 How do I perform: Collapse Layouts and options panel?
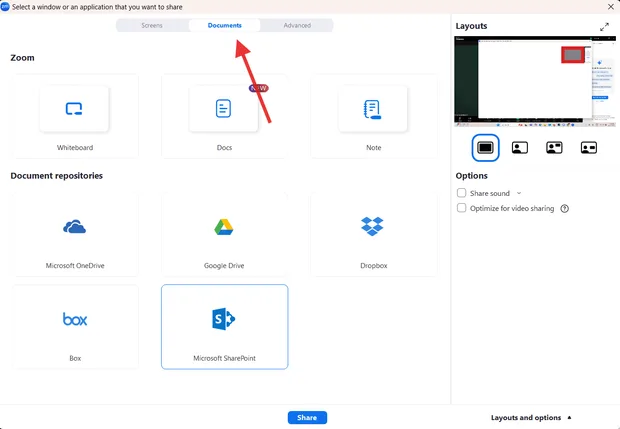tap(531, 418)
